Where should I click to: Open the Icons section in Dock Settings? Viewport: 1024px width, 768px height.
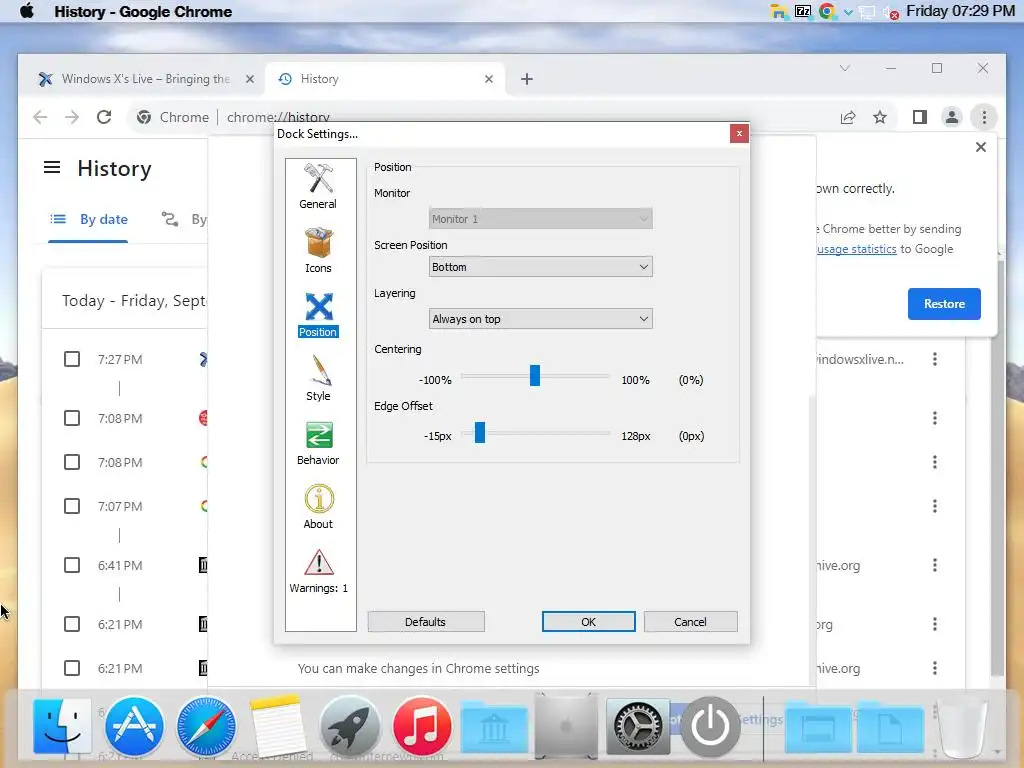coord(318,251)
